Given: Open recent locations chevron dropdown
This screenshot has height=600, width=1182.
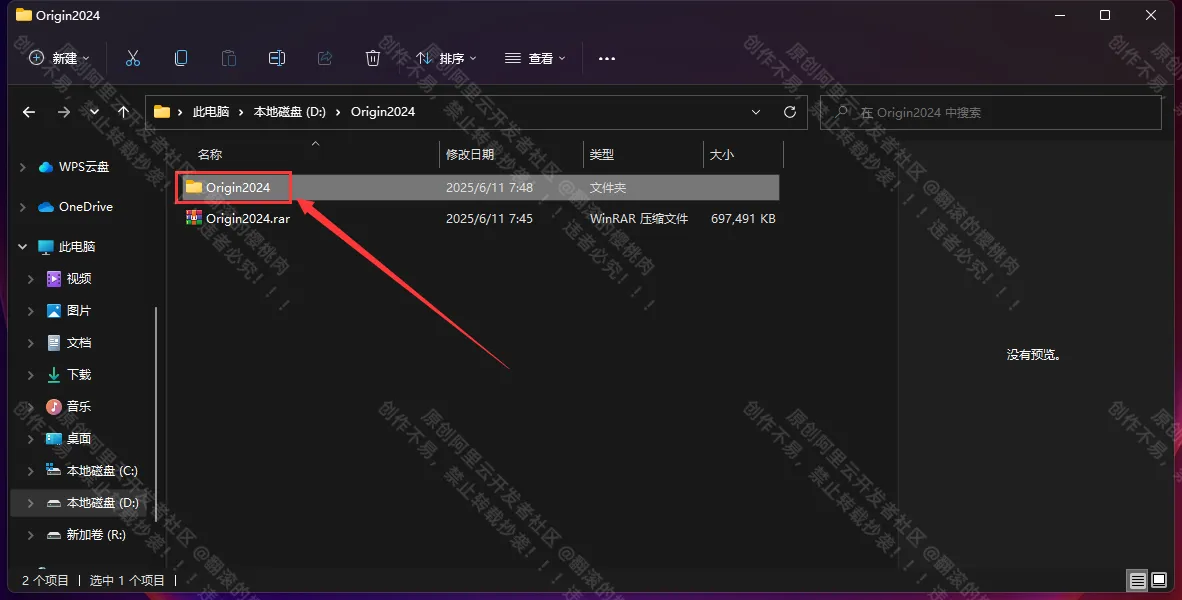Looking at the screenshot, I should point(94,112).
